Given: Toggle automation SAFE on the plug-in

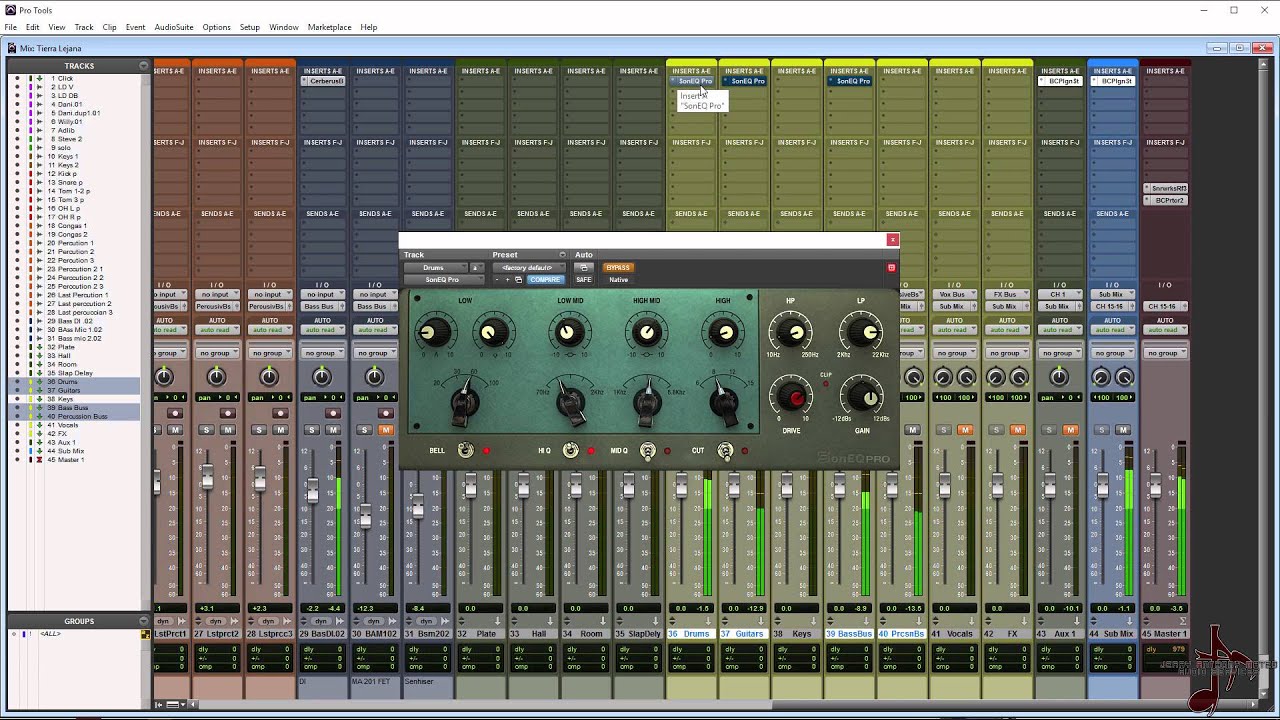Looking at the screenshot, I should (584, 280).
